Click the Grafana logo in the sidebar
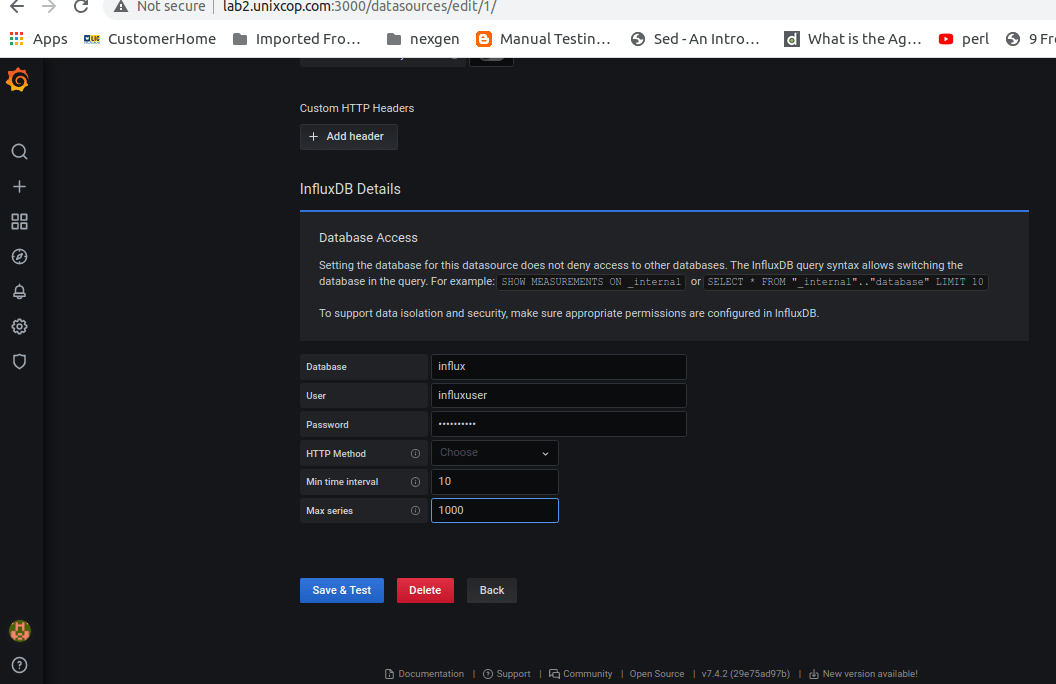1056x684 pixels. click(x=18, y=80)
